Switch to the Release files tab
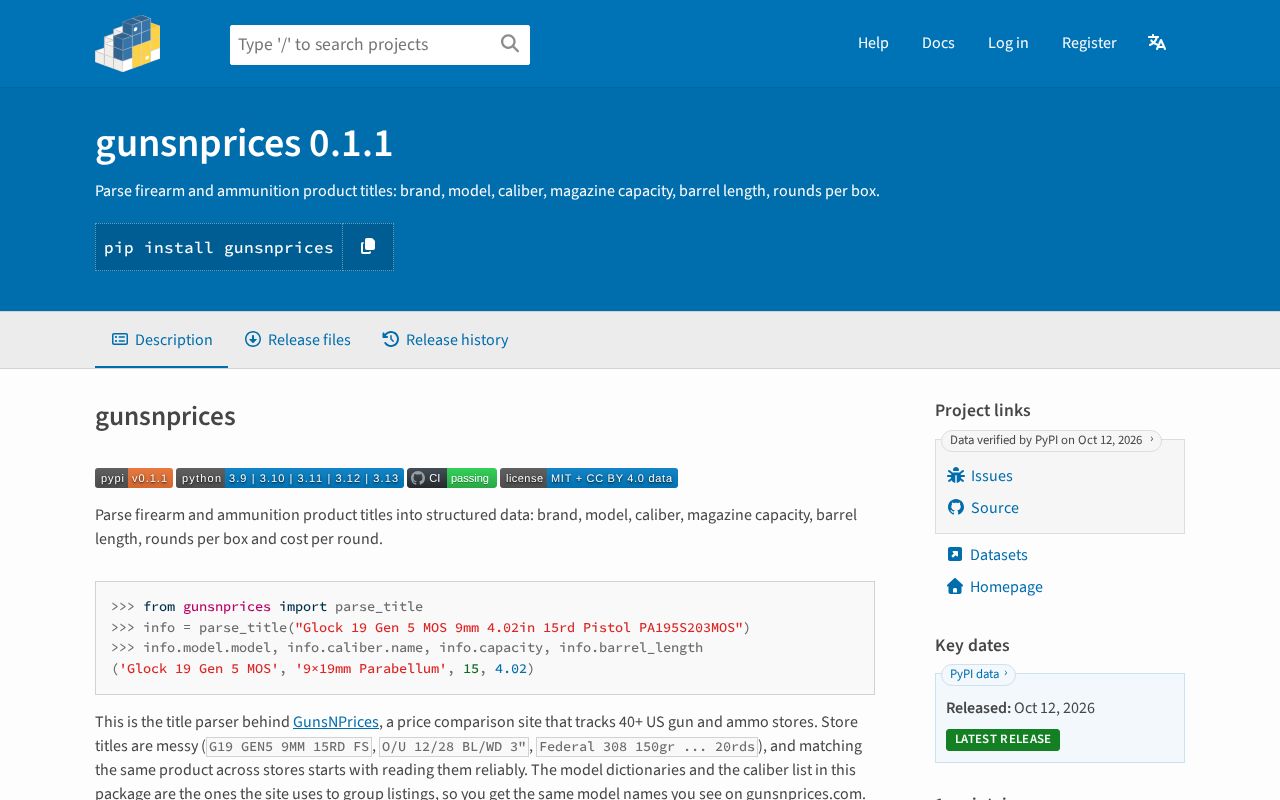1280x800 pixels. pos(298,340)
